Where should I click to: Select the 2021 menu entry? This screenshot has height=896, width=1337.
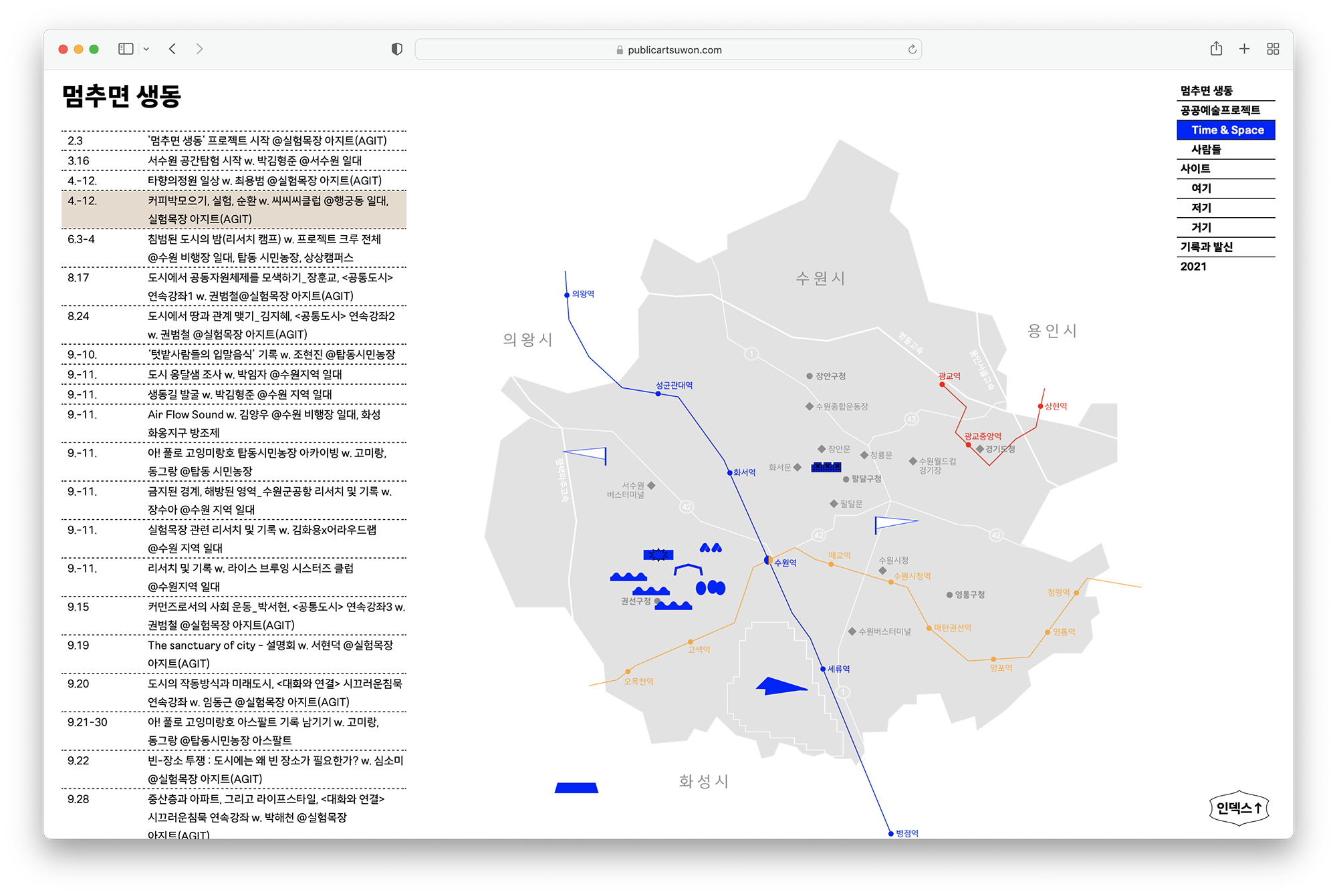pyautogui.click(x=1193, y=267)
